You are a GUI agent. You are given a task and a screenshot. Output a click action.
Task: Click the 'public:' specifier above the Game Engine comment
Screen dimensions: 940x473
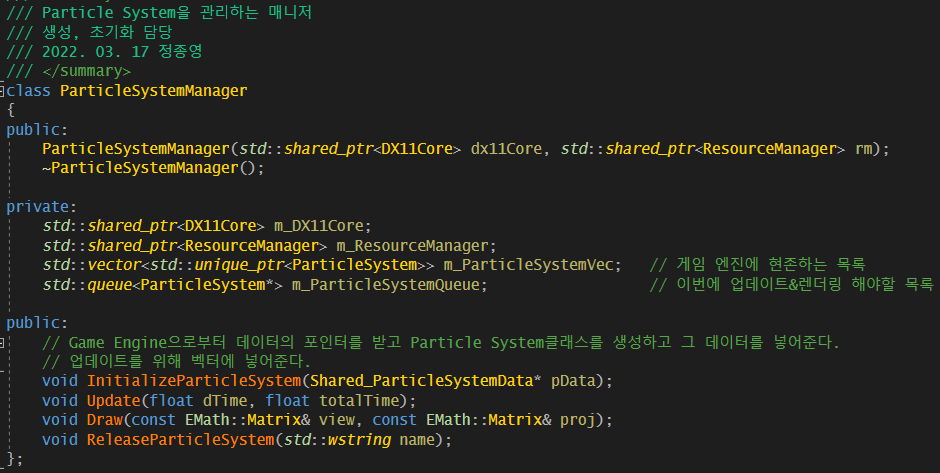[37, 323]
